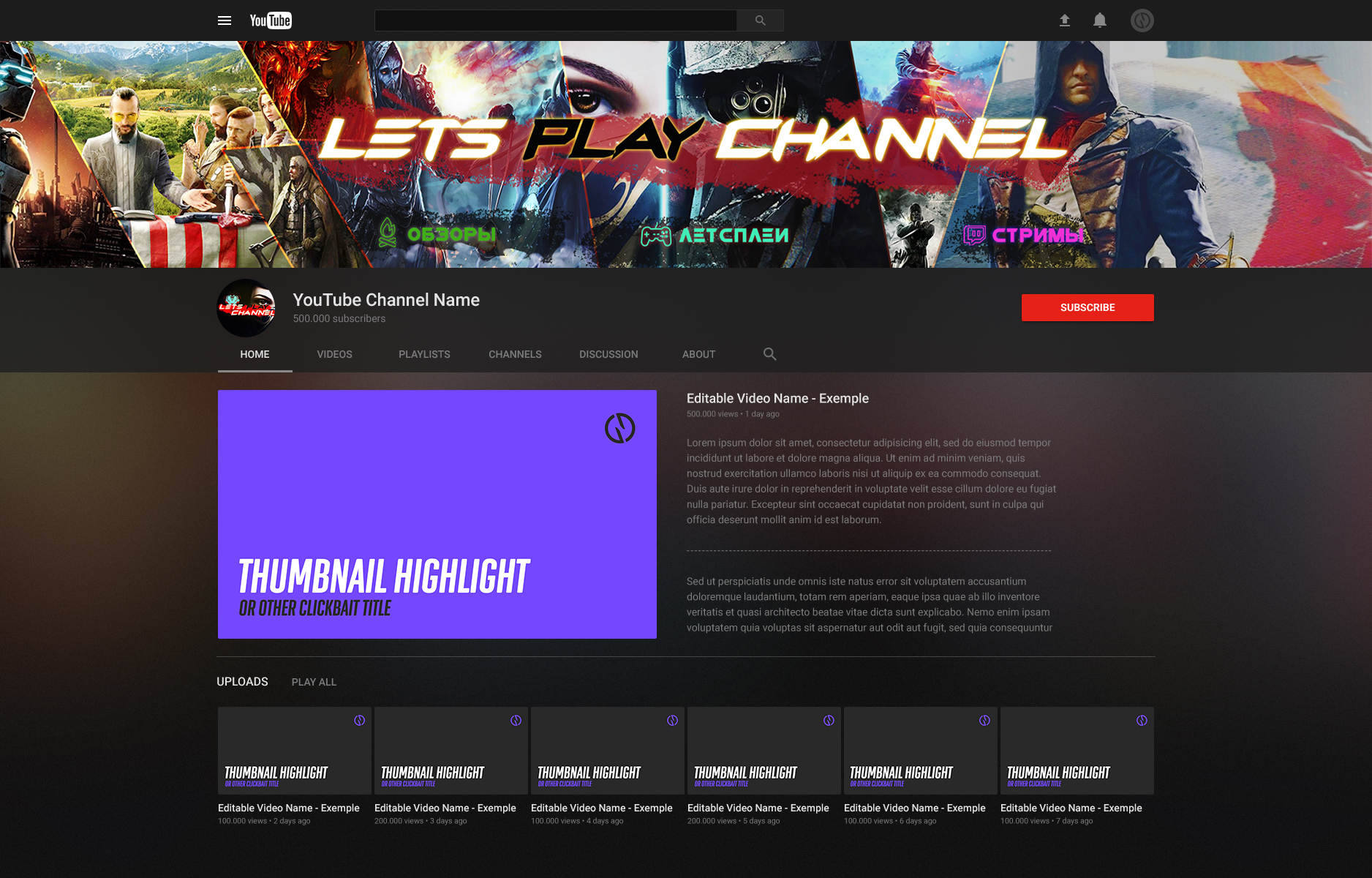Click the Летсплеи label in the banner
Screen dimensions: 1372x878
[x=734, y=235]
